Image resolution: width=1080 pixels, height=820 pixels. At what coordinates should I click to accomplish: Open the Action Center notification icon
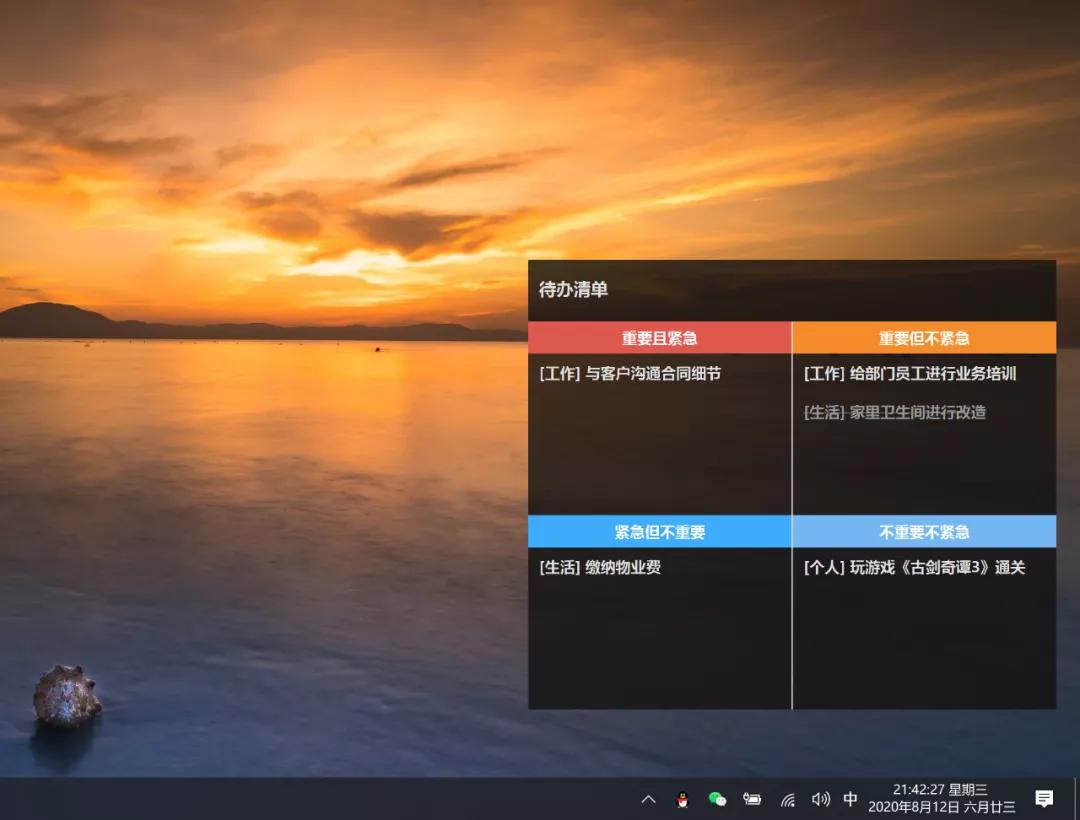(1044, 799)
